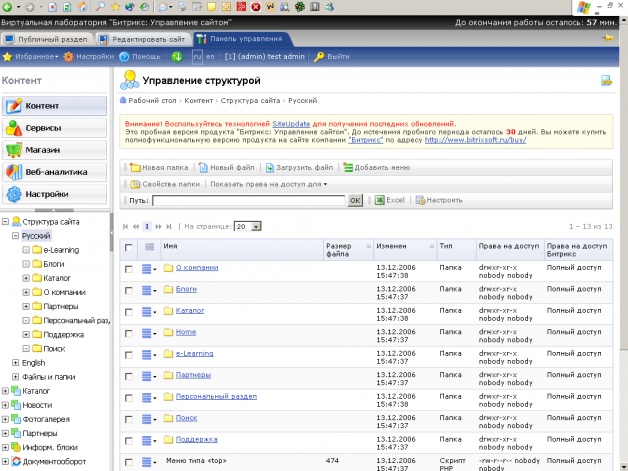Image resolution: width=628 pixels, height=471 pixels.
Task: Open the Web analytics (Веб-аналитика) section
Action: (x=55, y=172)
